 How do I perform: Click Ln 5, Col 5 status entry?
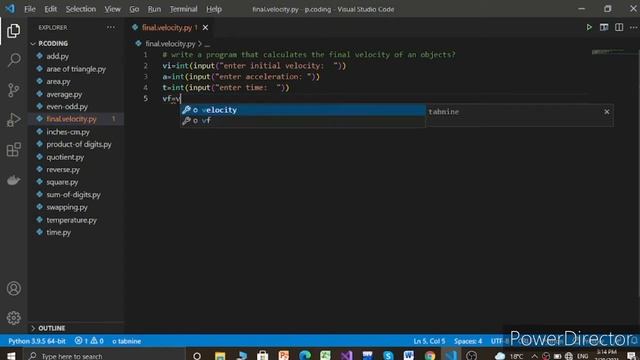429,341
